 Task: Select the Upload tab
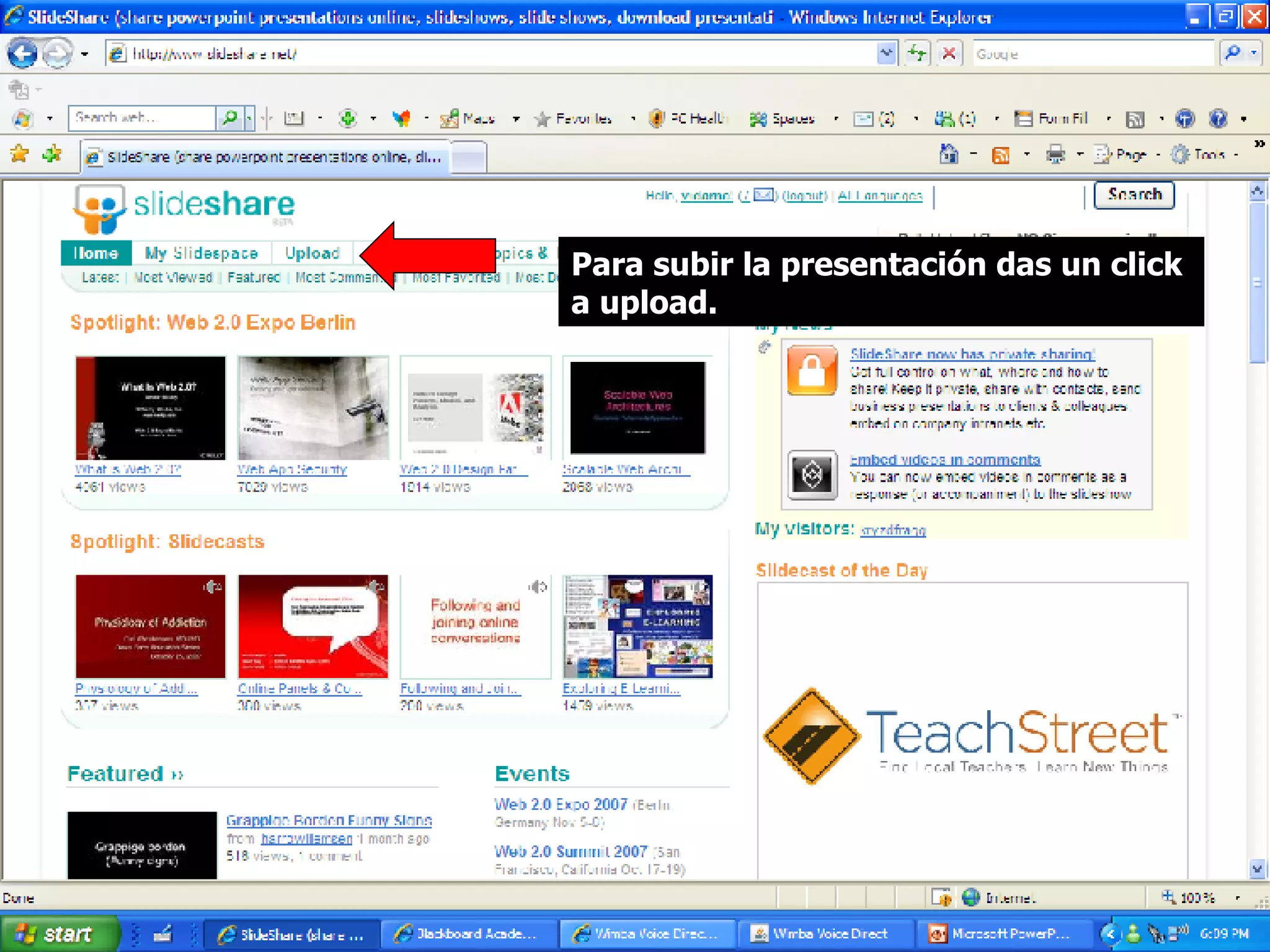(313, 253)
